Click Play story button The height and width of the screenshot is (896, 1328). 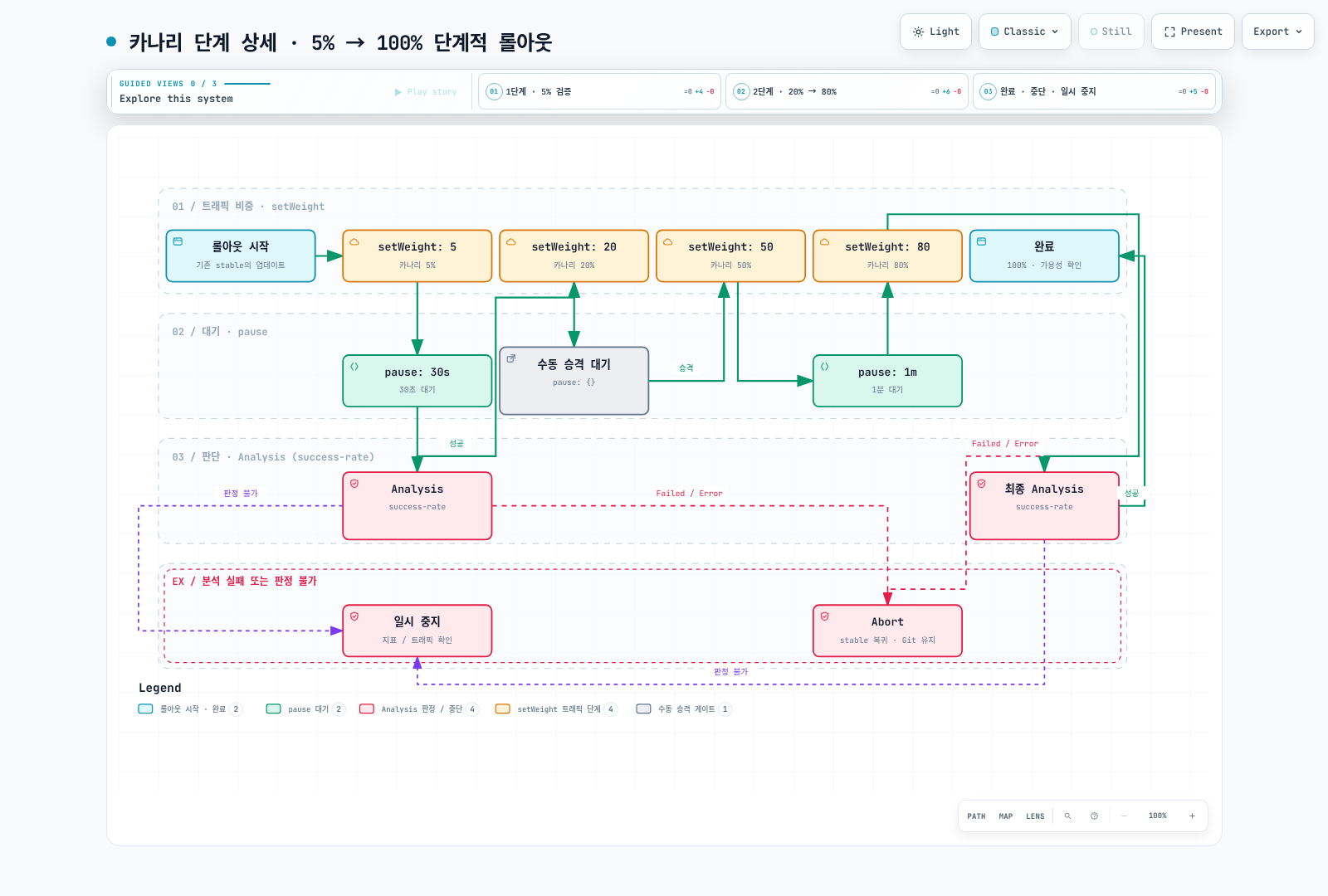pos(426,92)
